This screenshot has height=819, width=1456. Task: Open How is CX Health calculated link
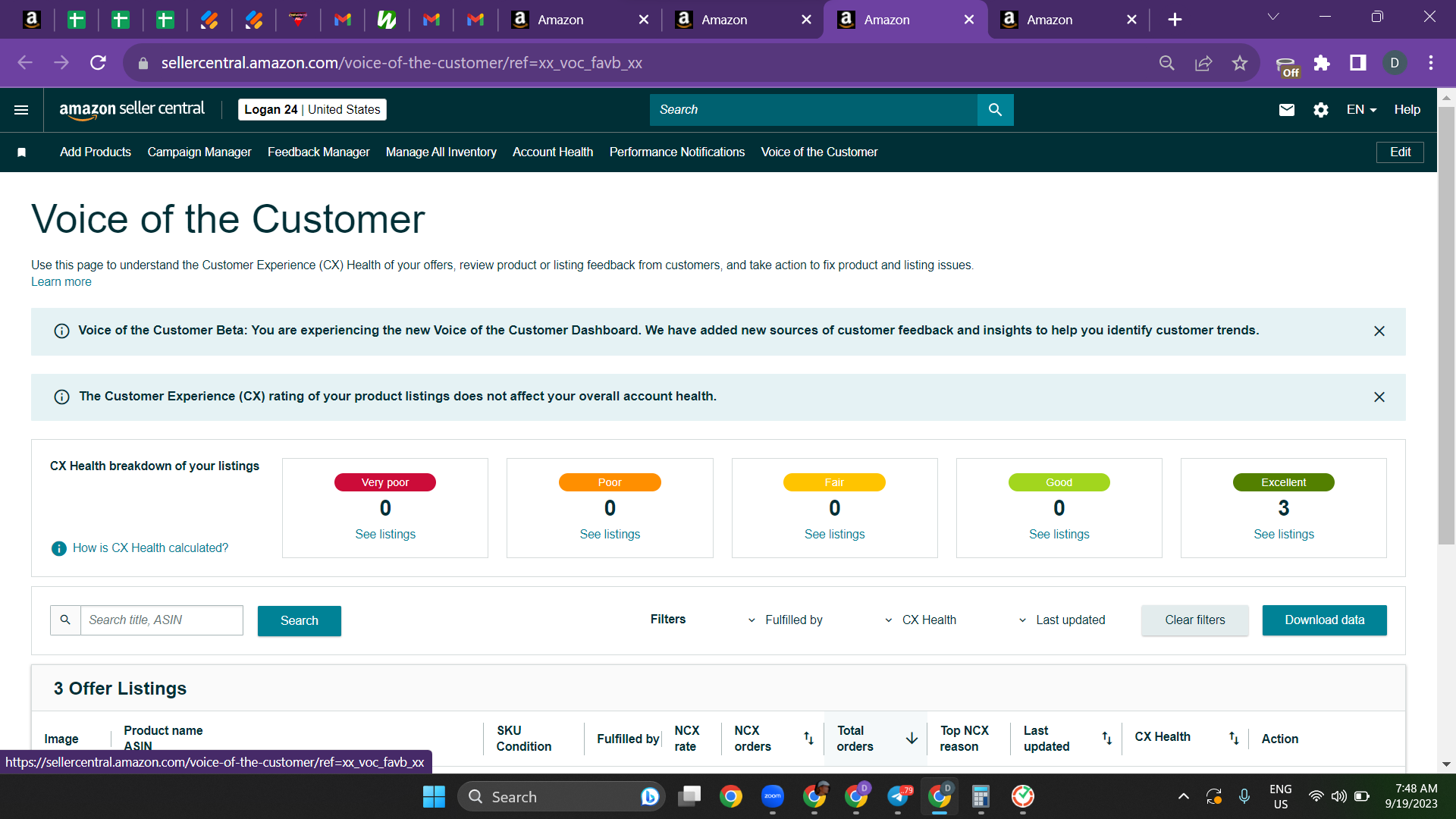pyautogui.click(x=150, y=548)
